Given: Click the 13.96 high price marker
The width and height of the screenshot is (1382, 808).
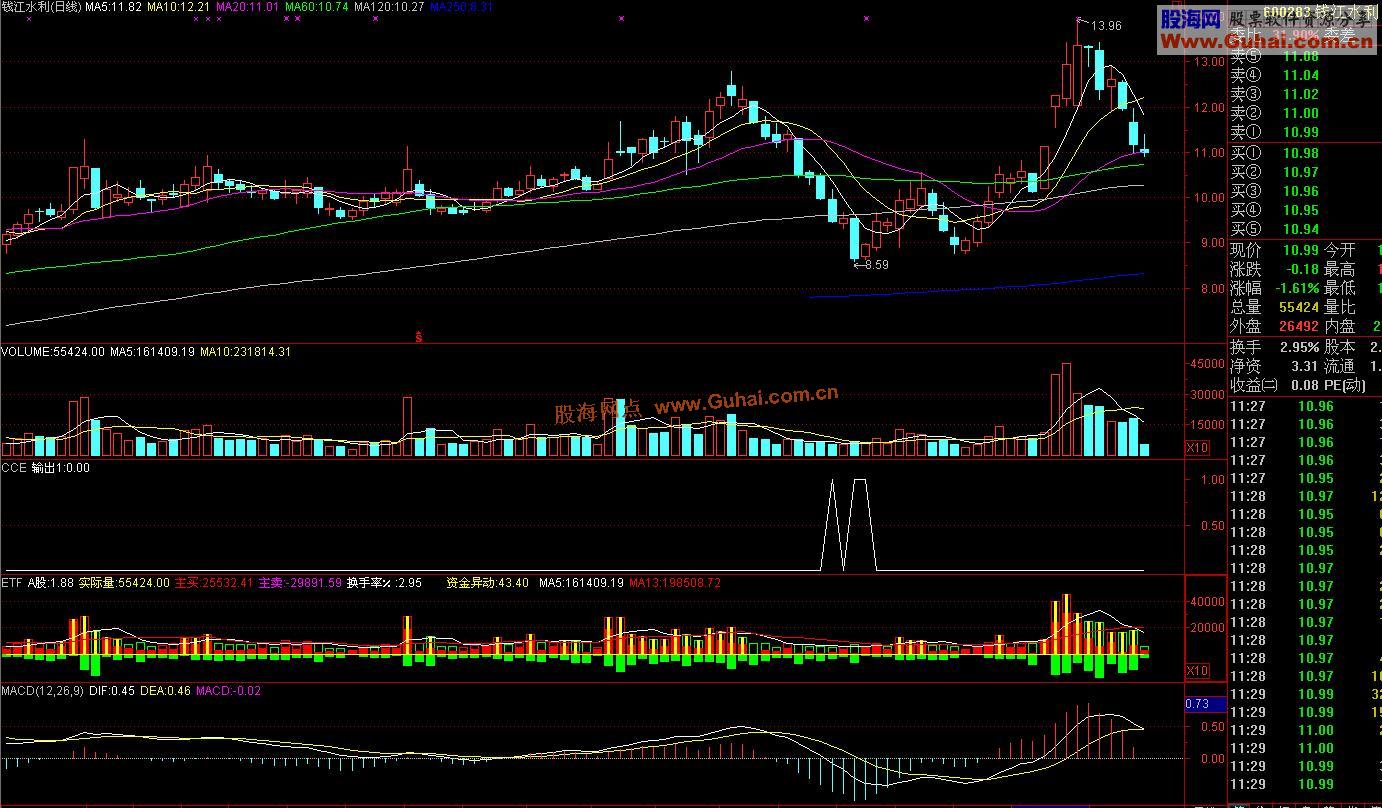Looking at the screenshot, I should point(1106,26).
